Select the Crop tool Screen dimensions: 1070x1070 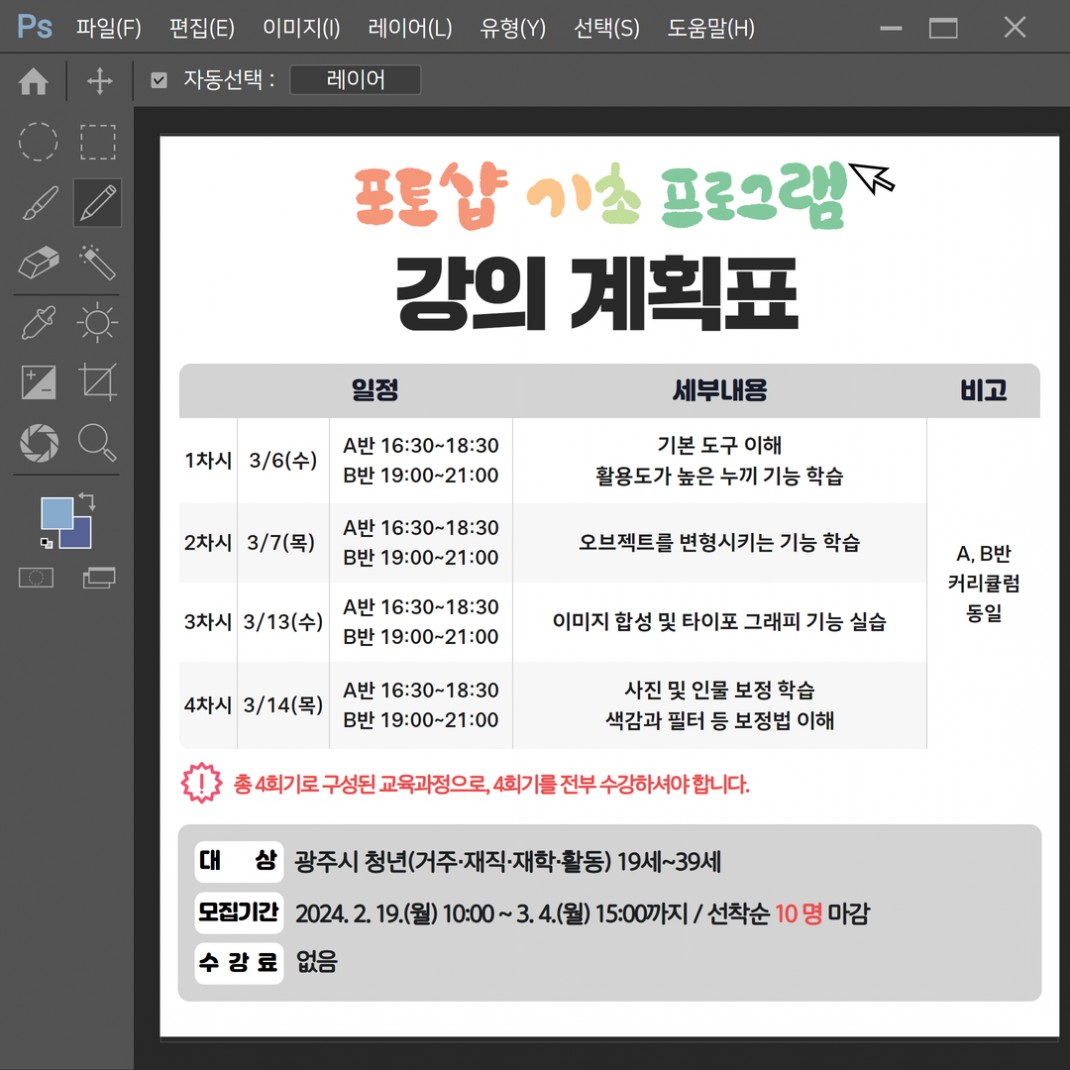pos(98,381)
